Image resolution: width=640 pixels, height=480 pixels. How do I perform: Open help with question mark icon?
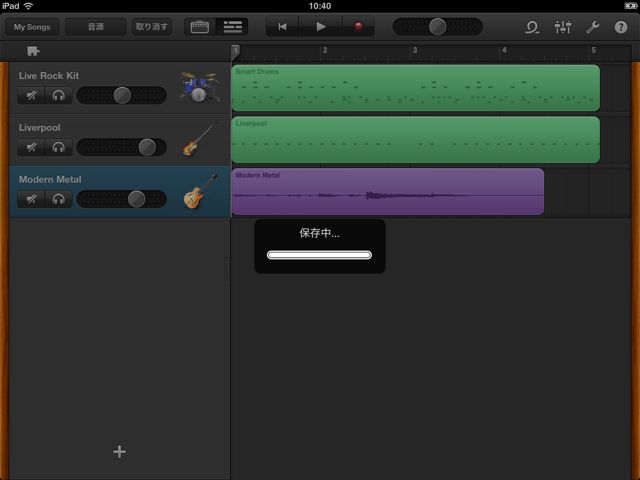(x=621, y=27)
